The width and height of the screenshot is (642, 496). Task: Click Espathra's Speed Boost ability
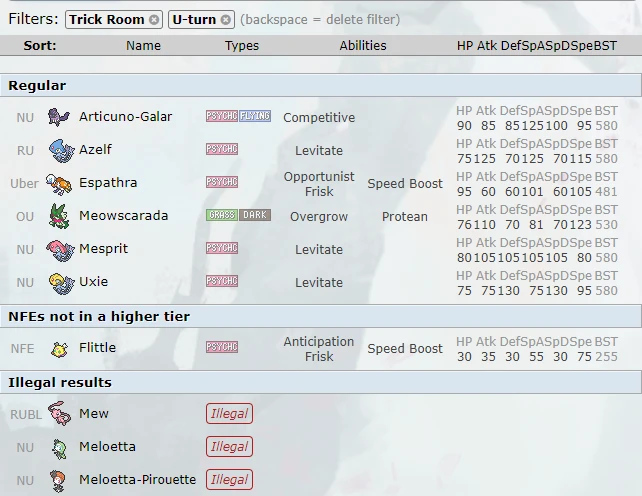(405, 184)
